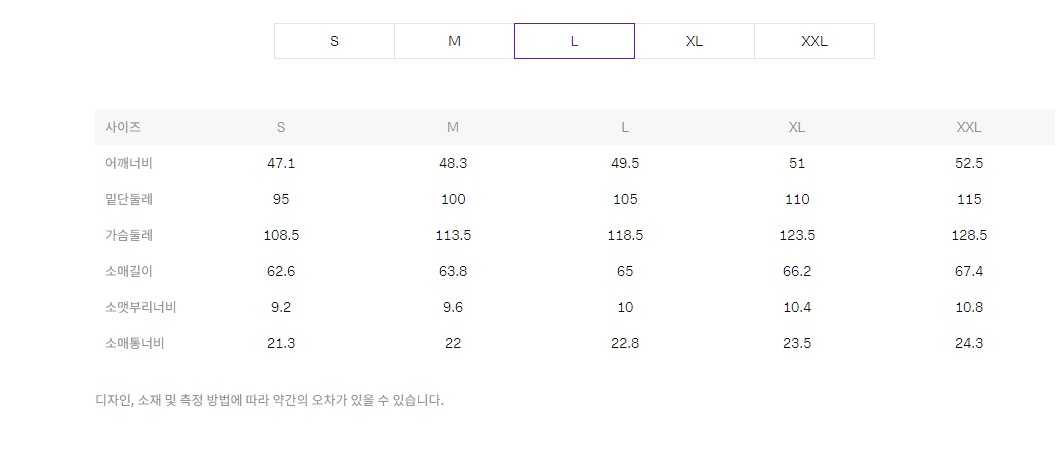Select the 밑단둘레 row label
The height and width of the screenshot is (452, 1061).
coord(128,199)
